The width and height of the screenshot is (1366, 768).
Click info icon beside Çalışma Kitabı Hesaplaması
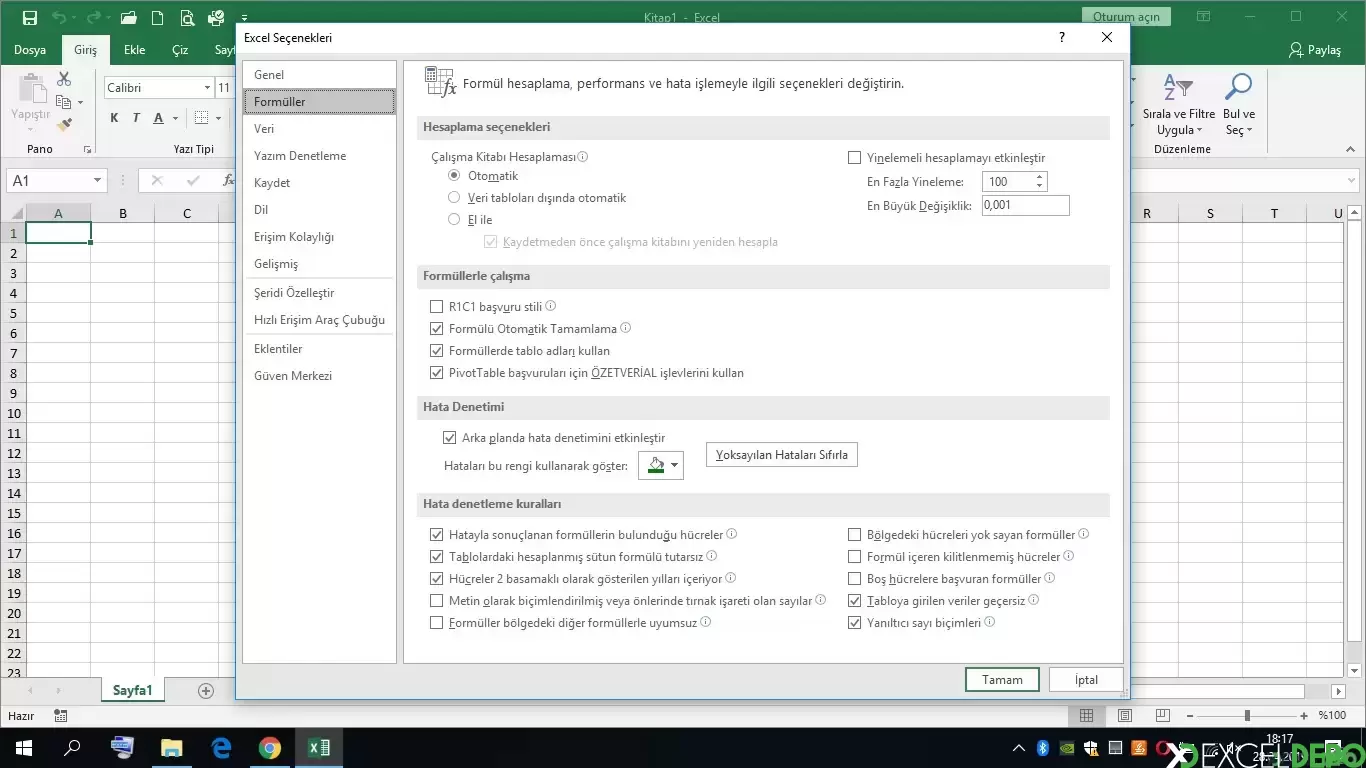[x=583, y=157]
